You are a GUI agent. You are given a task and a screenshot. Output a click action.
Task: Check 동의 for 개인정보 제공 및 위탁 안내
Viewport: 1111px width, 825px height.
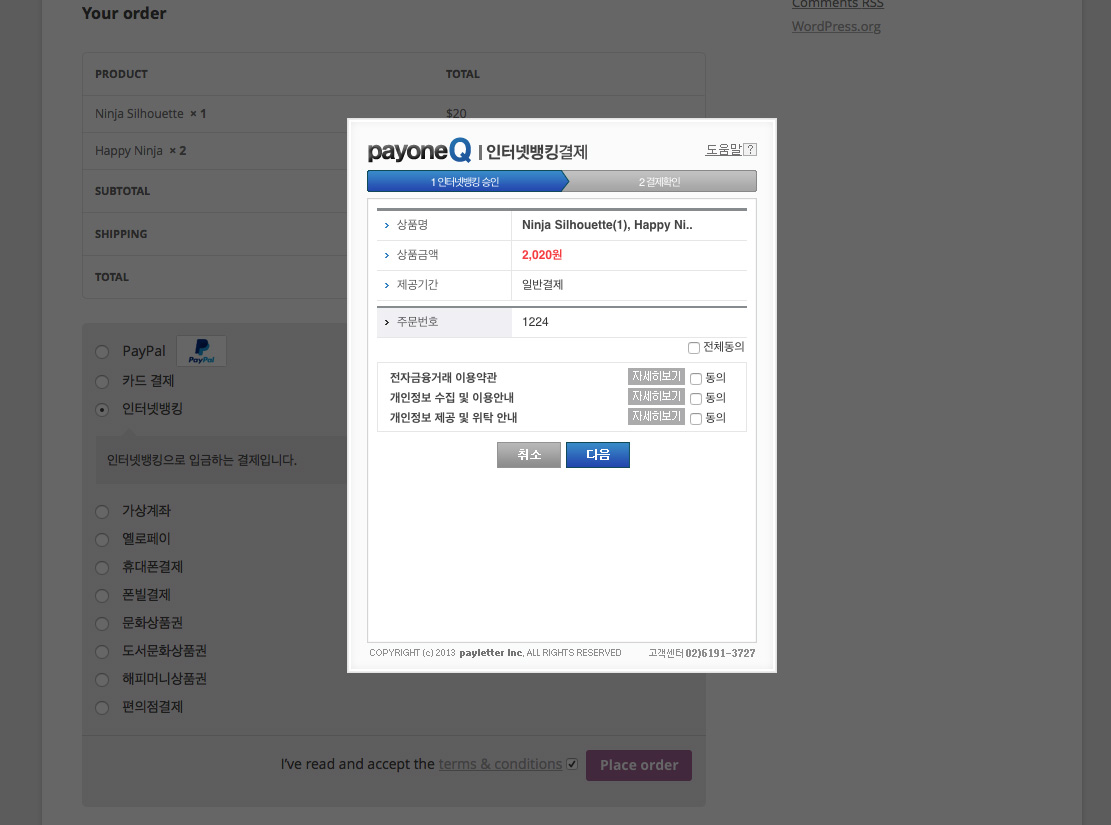click(x=696, y=418)
